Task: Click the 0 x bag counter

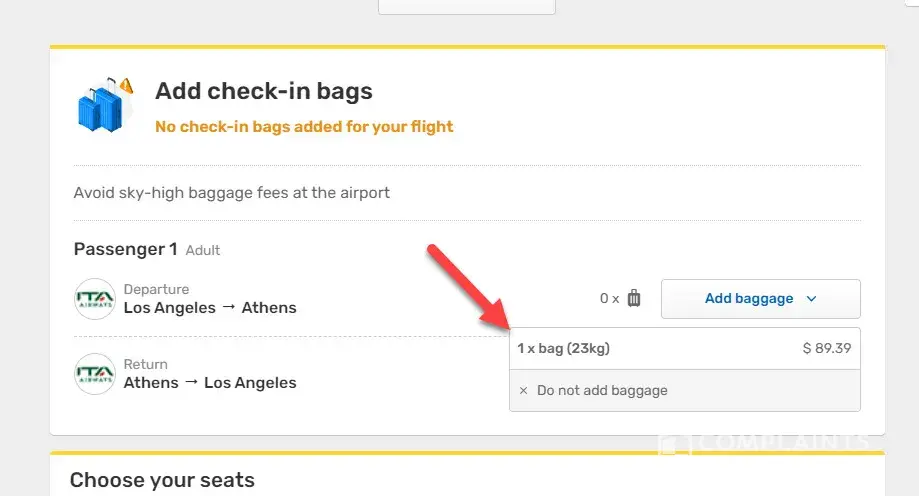Action: point(609,298)
